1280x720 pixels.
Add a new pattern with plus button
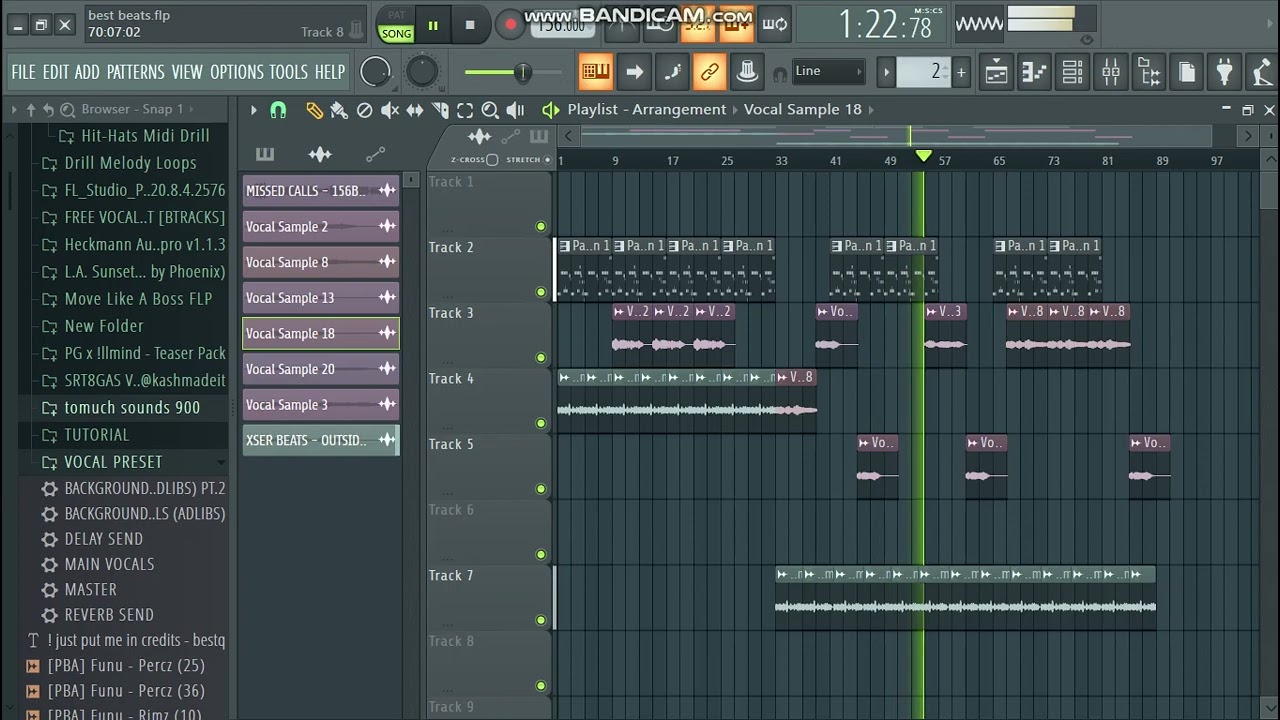[961, 71]
